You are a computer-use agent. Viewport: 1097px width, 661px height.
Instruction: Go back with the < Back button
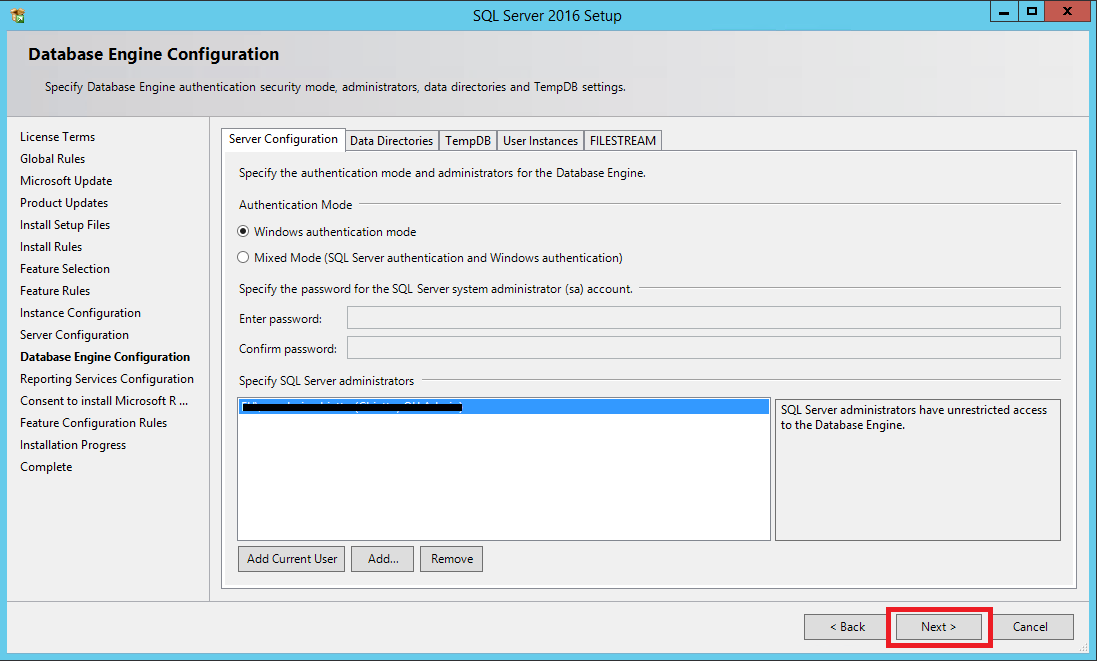click(x=847, y=627)
